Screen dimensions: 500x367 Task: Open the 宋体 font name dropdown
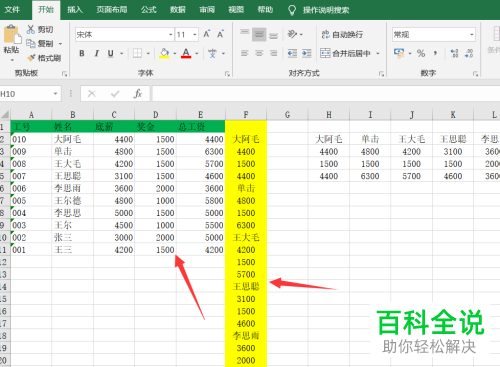171,34
